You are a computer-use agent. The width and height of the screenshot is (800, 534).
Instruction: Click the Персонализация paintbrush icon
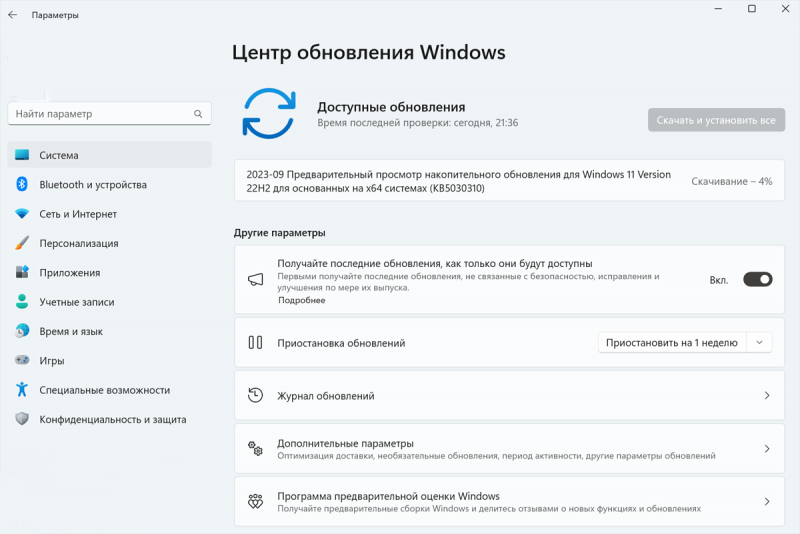[x=21, y=243]
